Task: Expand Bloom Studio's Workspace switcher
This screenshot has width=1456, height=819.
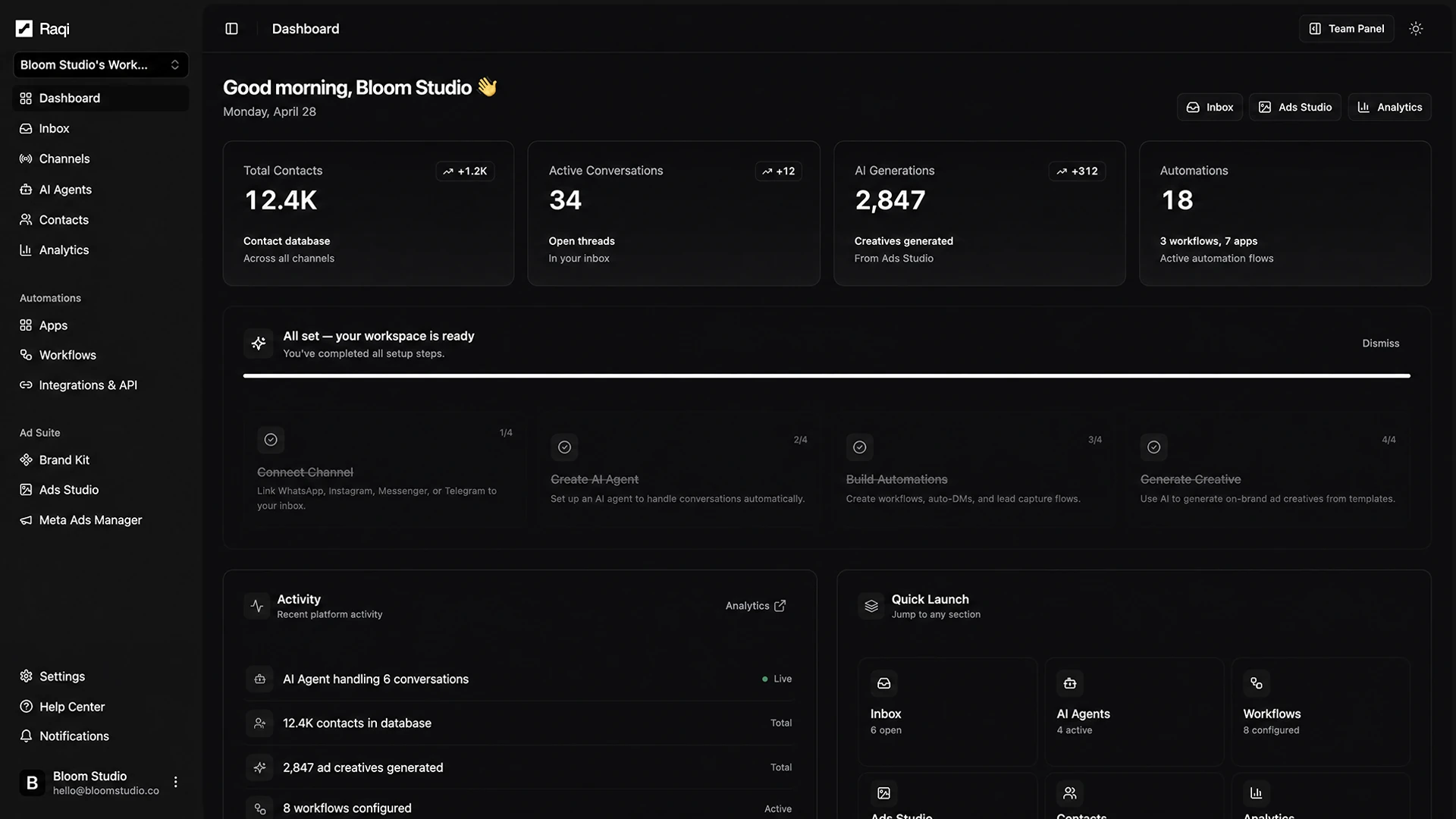Action: coord(101,65)
